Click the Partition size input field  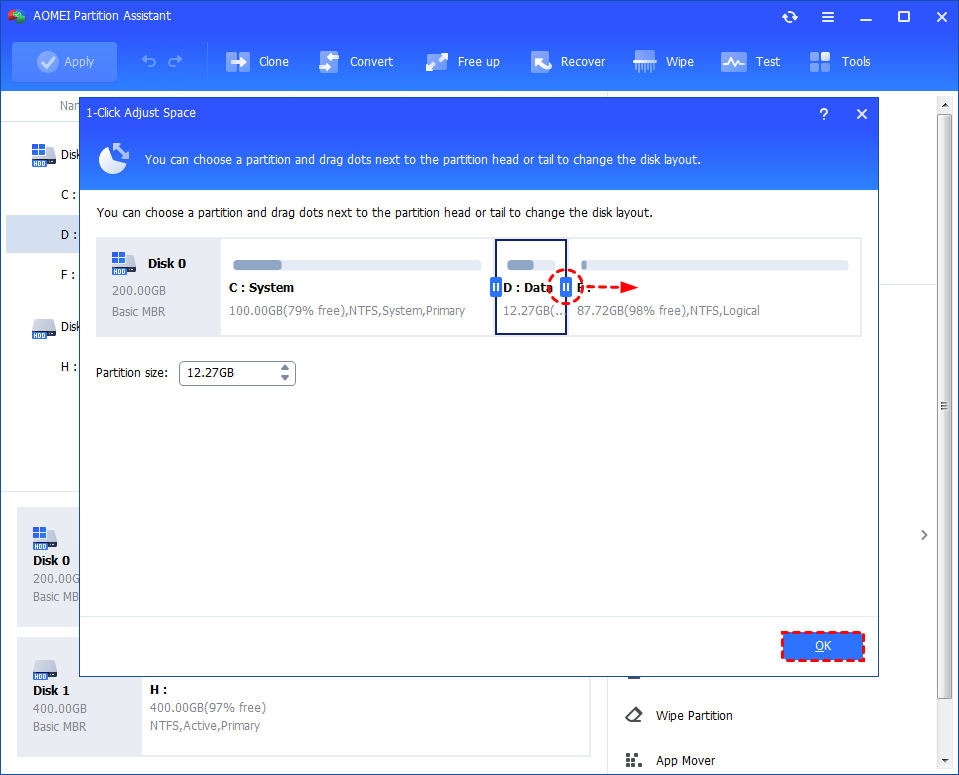pyautogui.click(x=237, y=373)
